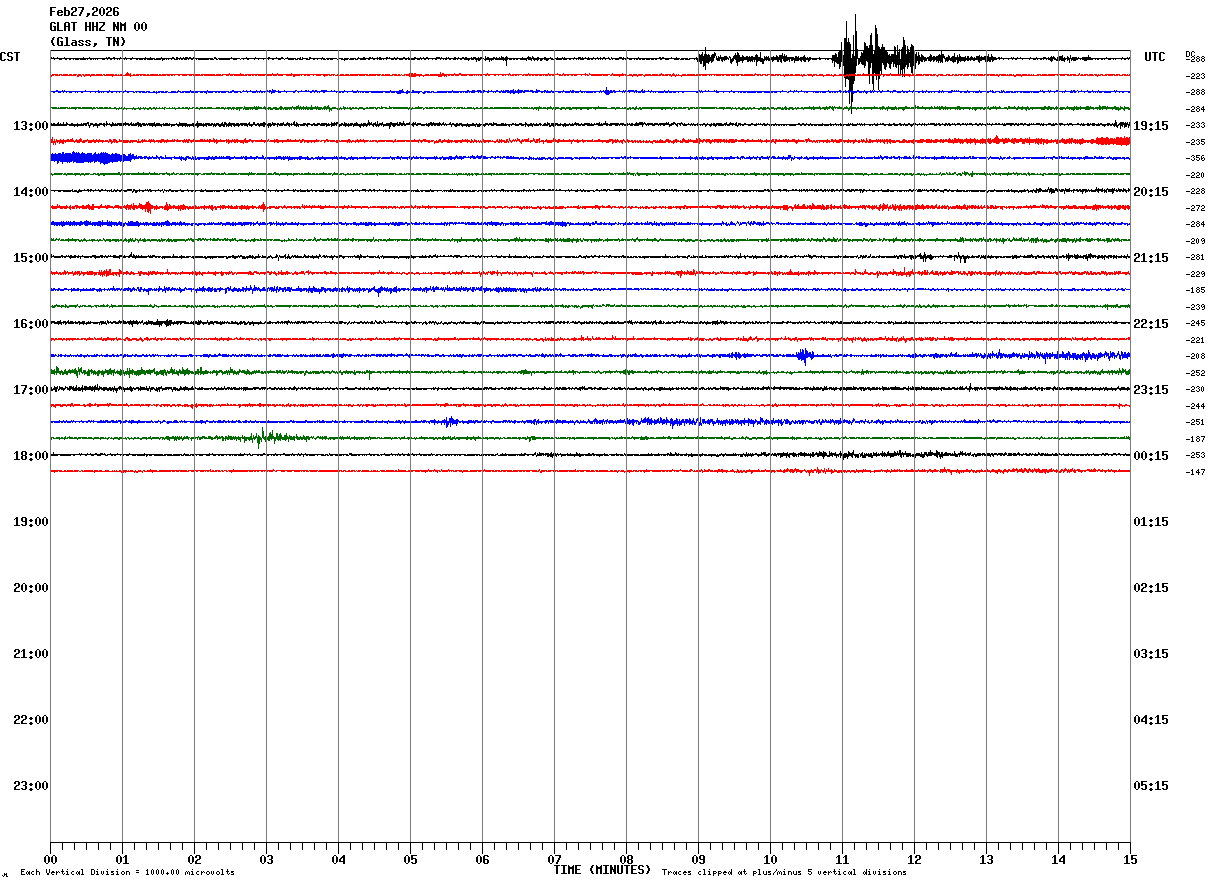Click the CST time zone label
The image size is (1210, 886).
point(10,57)
